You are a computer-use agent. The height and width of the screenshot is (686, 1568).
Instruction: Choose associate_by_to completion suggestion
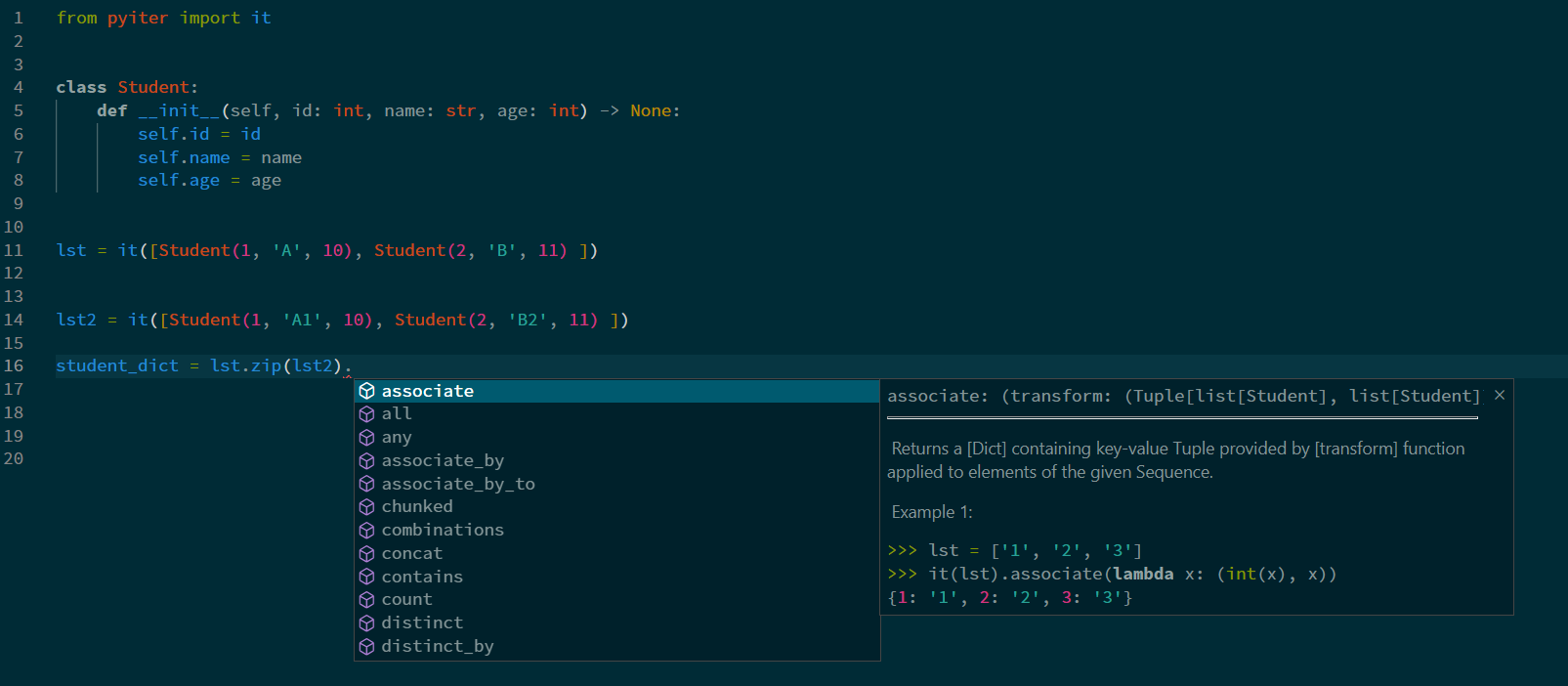[458, 485]
